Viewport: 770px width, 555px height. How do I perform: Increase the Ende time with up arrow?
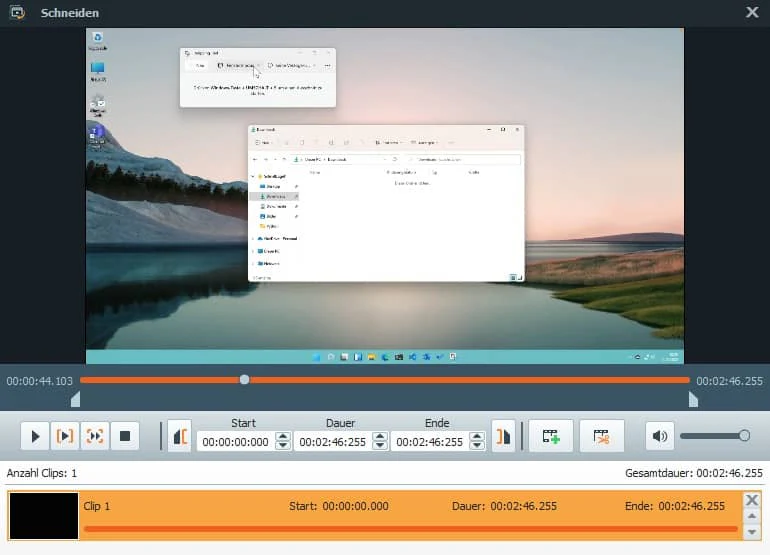point(476,436)
